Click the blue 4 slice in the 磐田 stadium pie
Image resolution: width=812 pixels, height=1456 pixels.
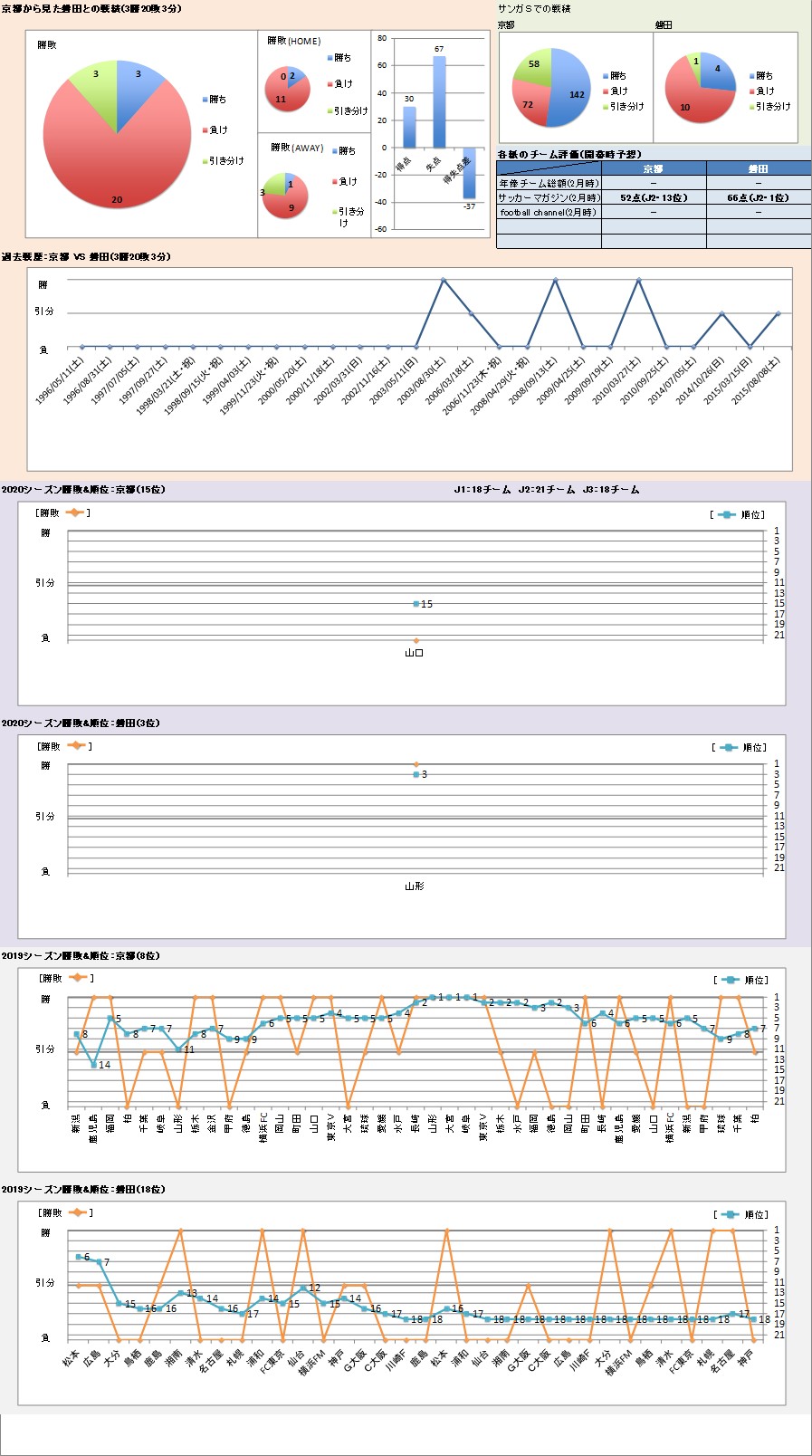717,72
